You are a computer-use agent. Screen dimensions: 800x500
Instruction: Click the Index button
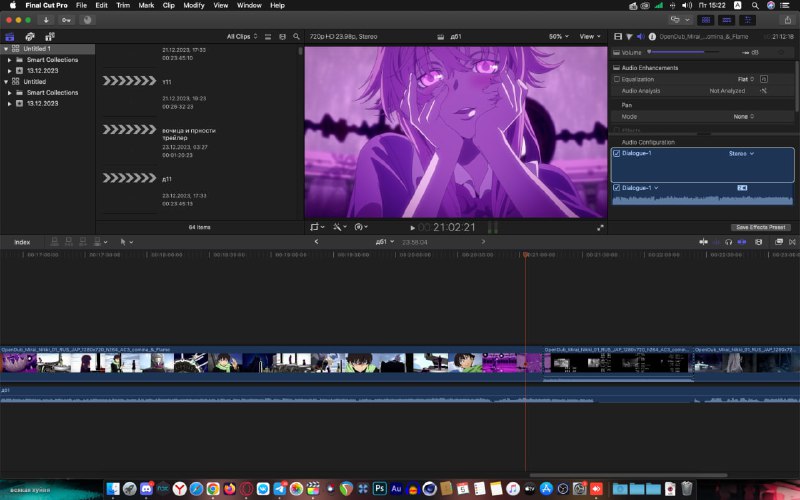pos(22,242)
